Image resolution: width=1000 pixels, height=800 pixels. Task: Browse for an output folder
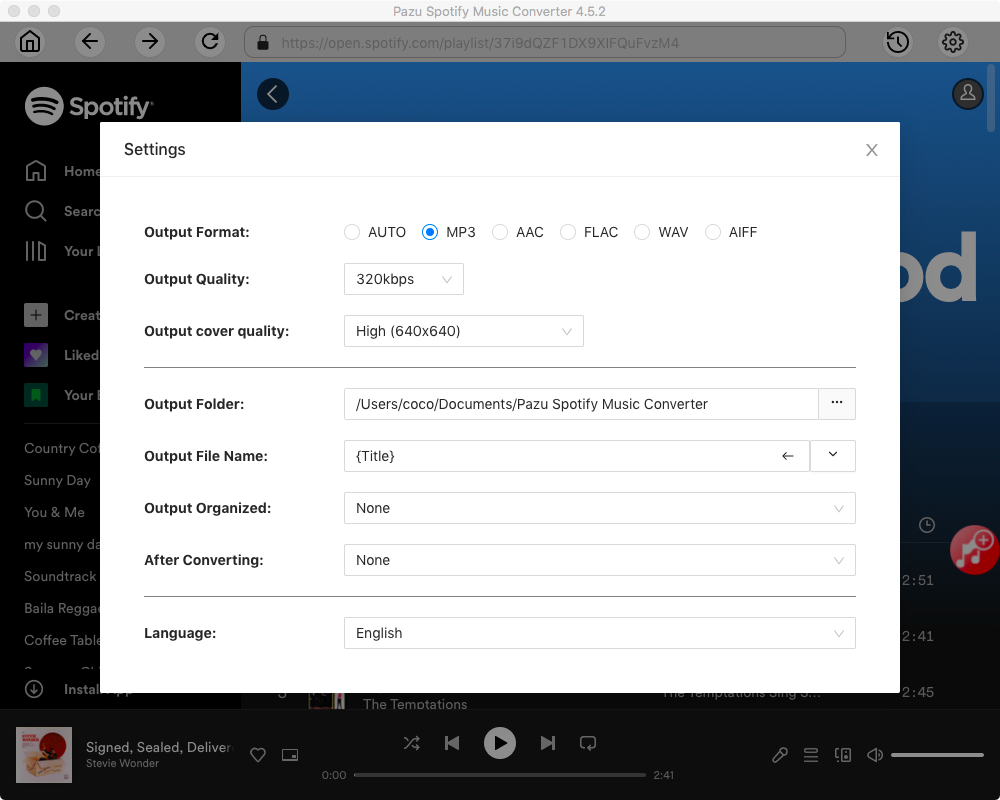(837, 404)
